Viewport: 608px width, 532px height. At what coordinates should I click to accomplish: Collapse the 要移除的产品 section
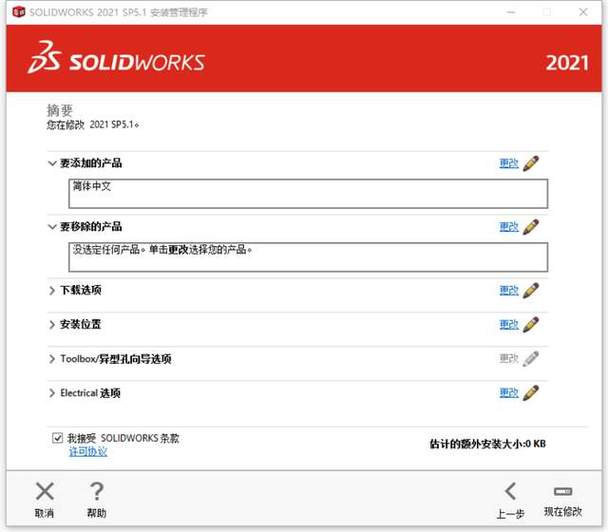pos(52,227)
